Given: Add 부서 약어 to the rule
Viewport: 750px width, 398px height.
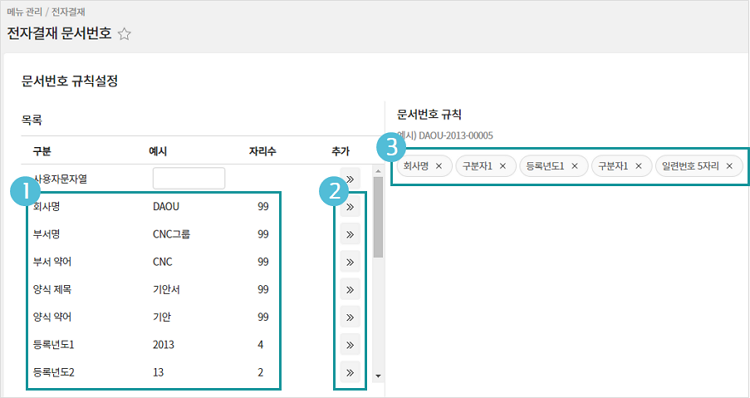Looking at the screenshot, I should click(350, 262).
